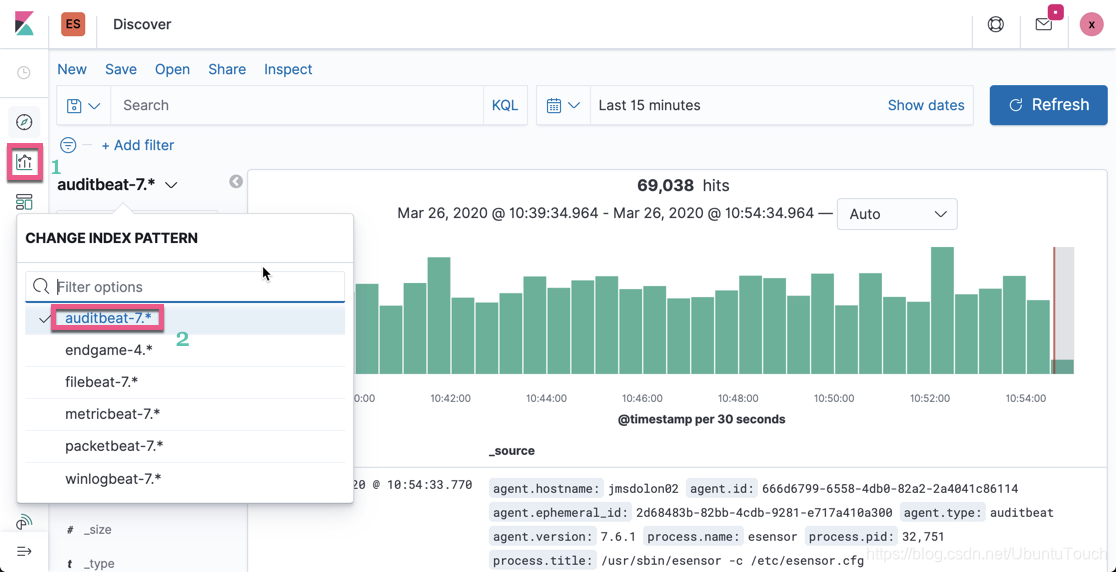Screen dimensions: 1116x572
Task: Open the filter options circle icon
Action: pos(68,145)
